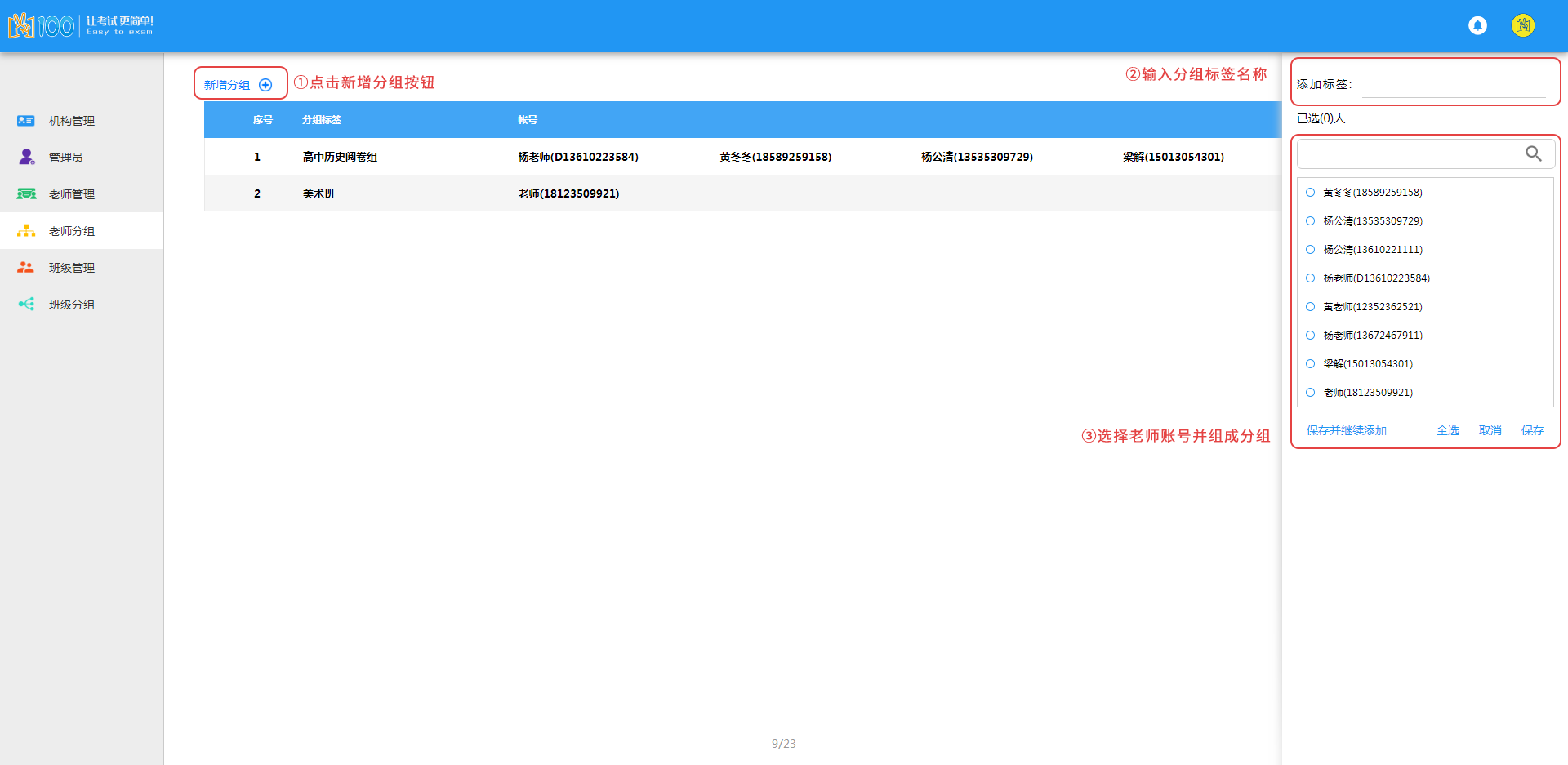Click the 班级分组 share-node icon
Viewport: 1568px width, 765px height.
pos(26,305)
